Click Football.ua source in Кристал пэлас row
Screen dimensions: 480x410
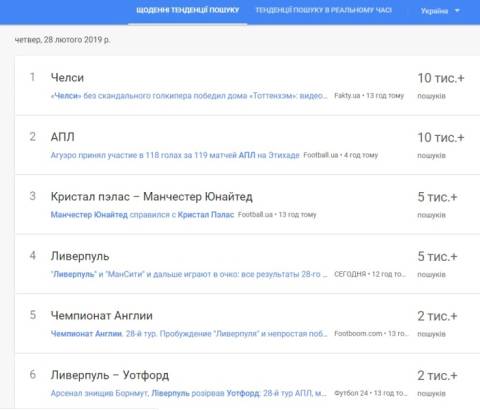tap(255, 214)
